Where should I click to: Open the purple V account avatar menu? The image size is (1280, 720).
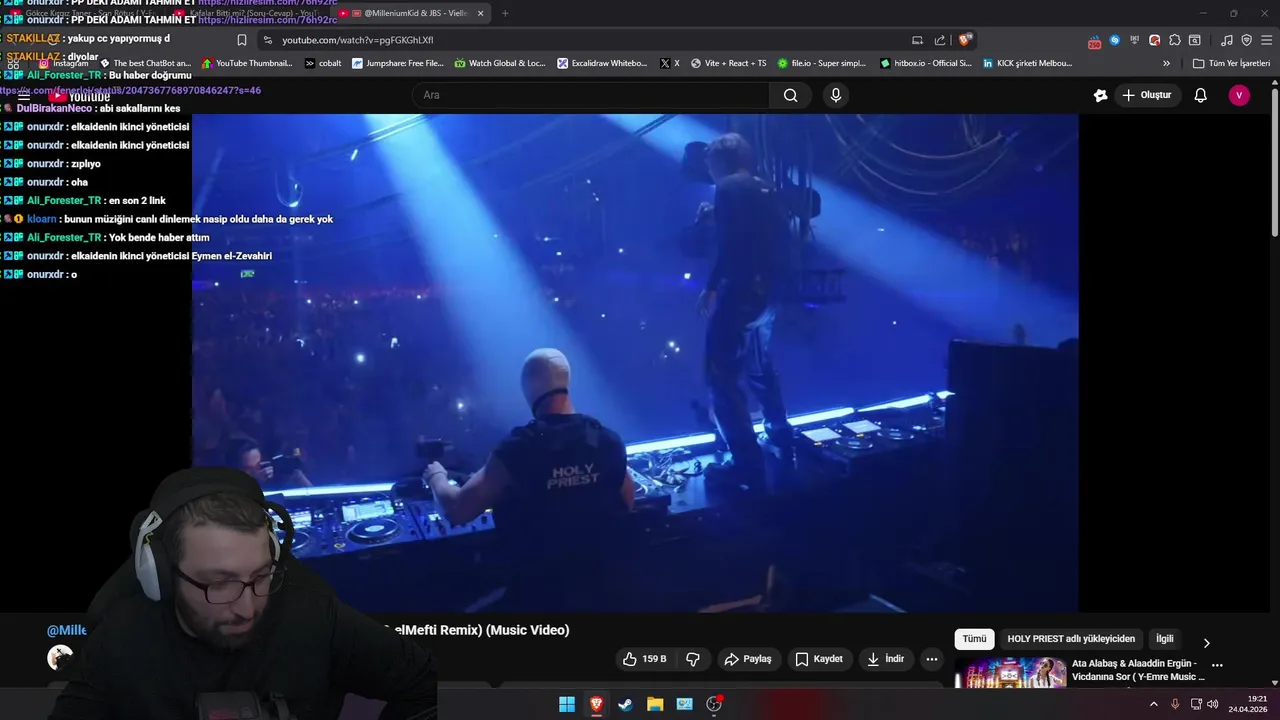click(1239, 95)
